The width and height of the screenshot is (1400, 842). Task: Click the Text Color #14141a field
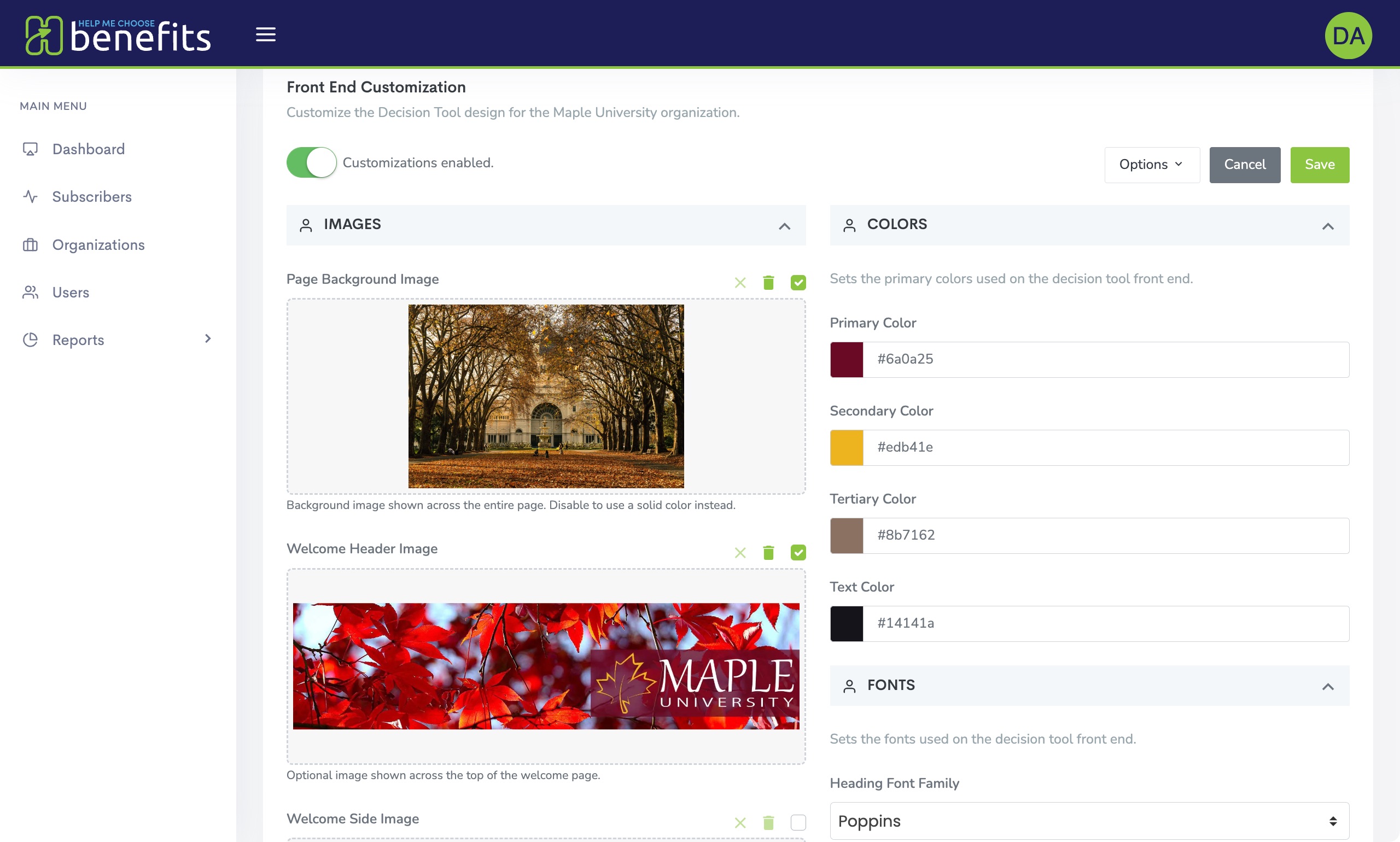(x=1106, y=623)
